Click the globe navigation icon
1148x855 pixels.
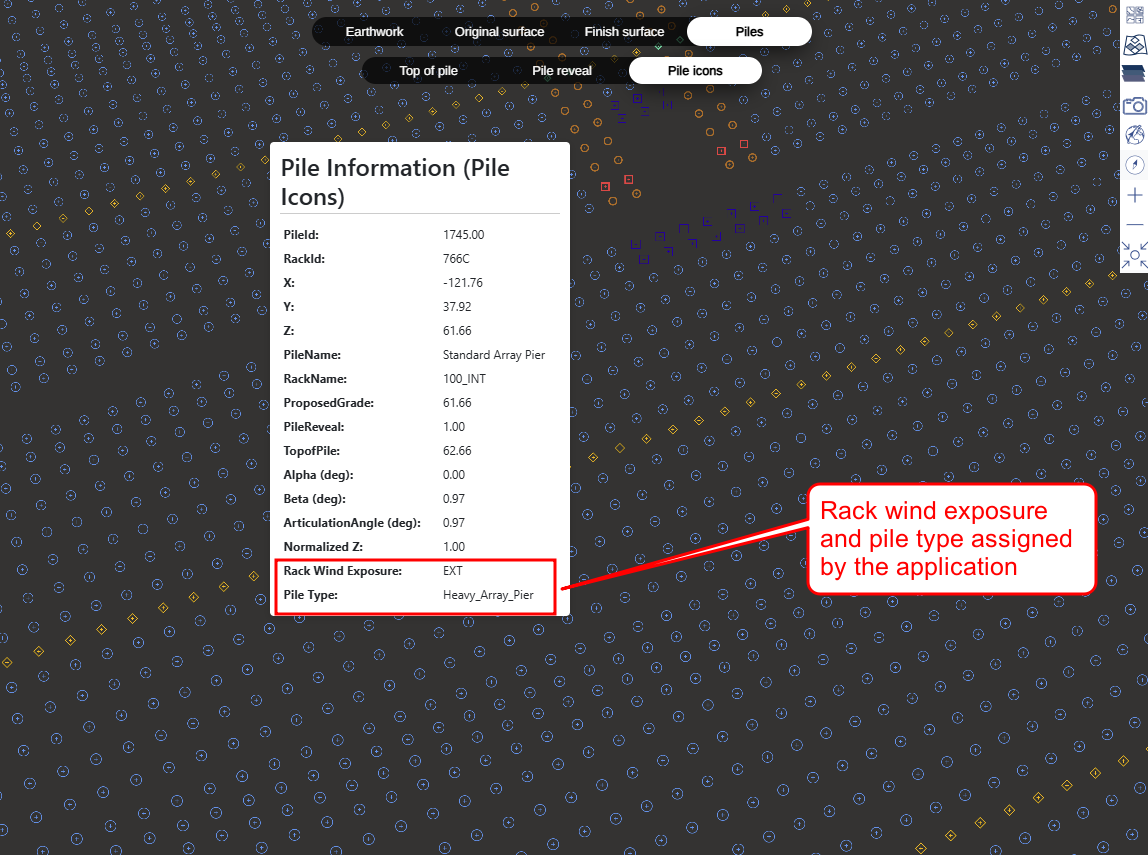pos(1134,135)
